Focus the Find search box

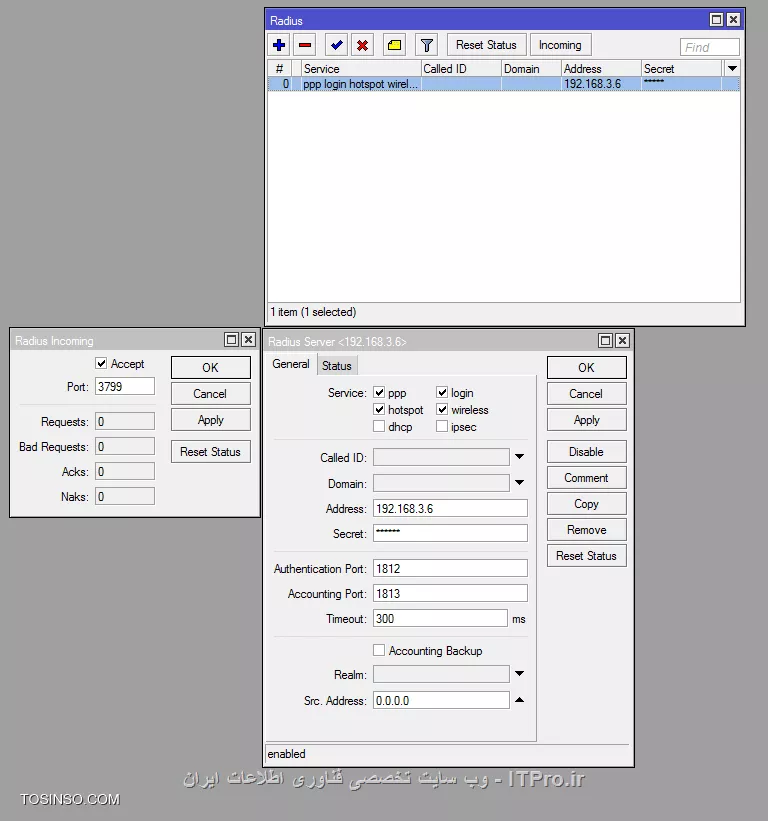[709, 47]
